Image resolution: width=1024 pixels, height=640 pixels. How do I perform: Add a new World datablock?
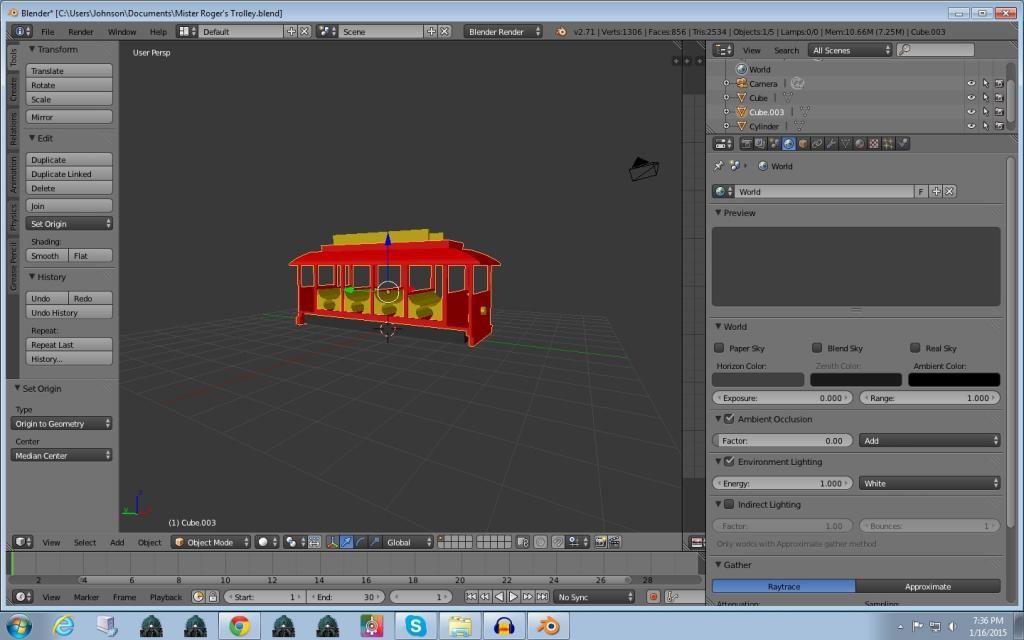click(936, 191)
